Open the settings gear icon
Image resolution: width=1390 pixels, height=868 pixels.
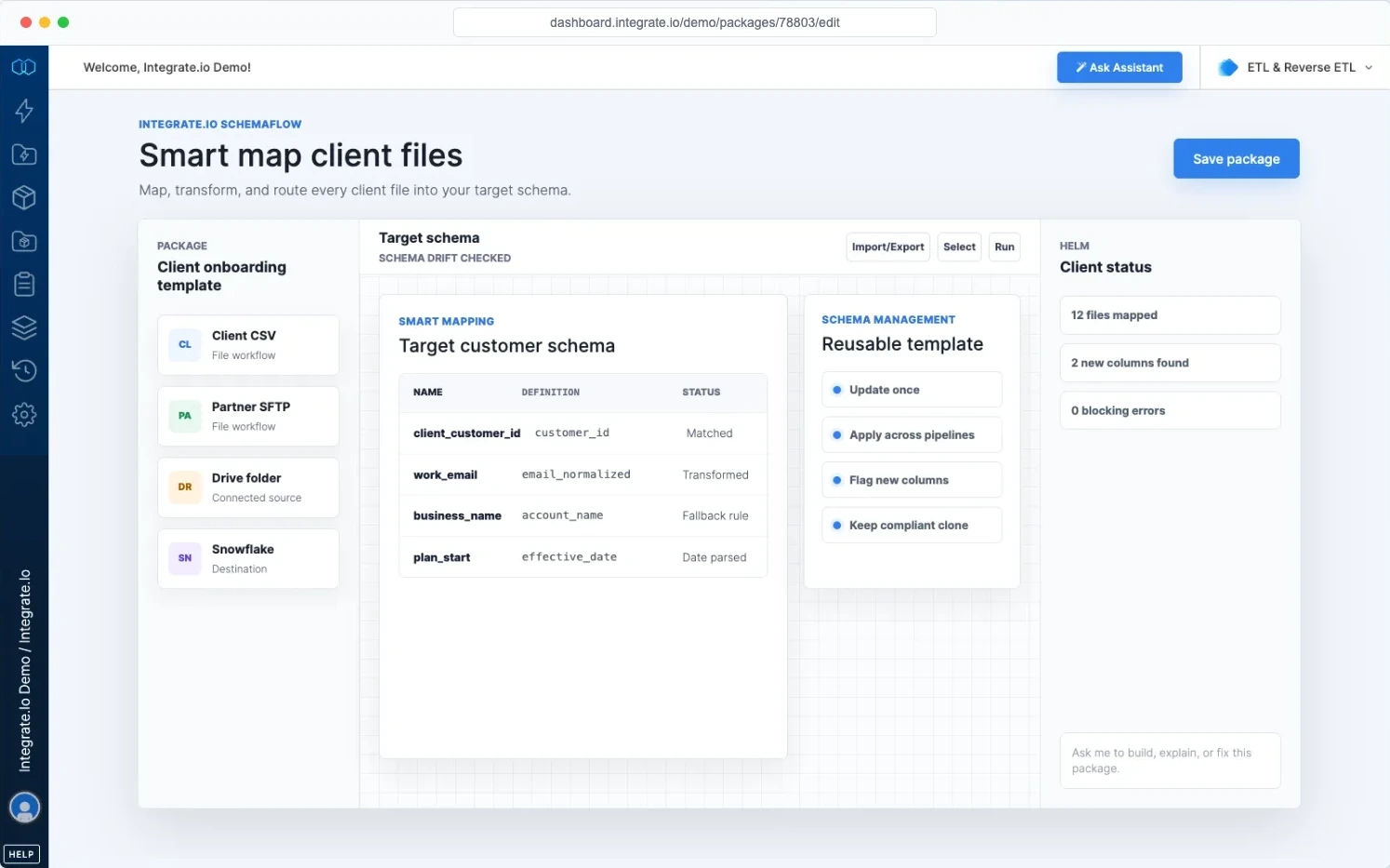click(24, 414)
